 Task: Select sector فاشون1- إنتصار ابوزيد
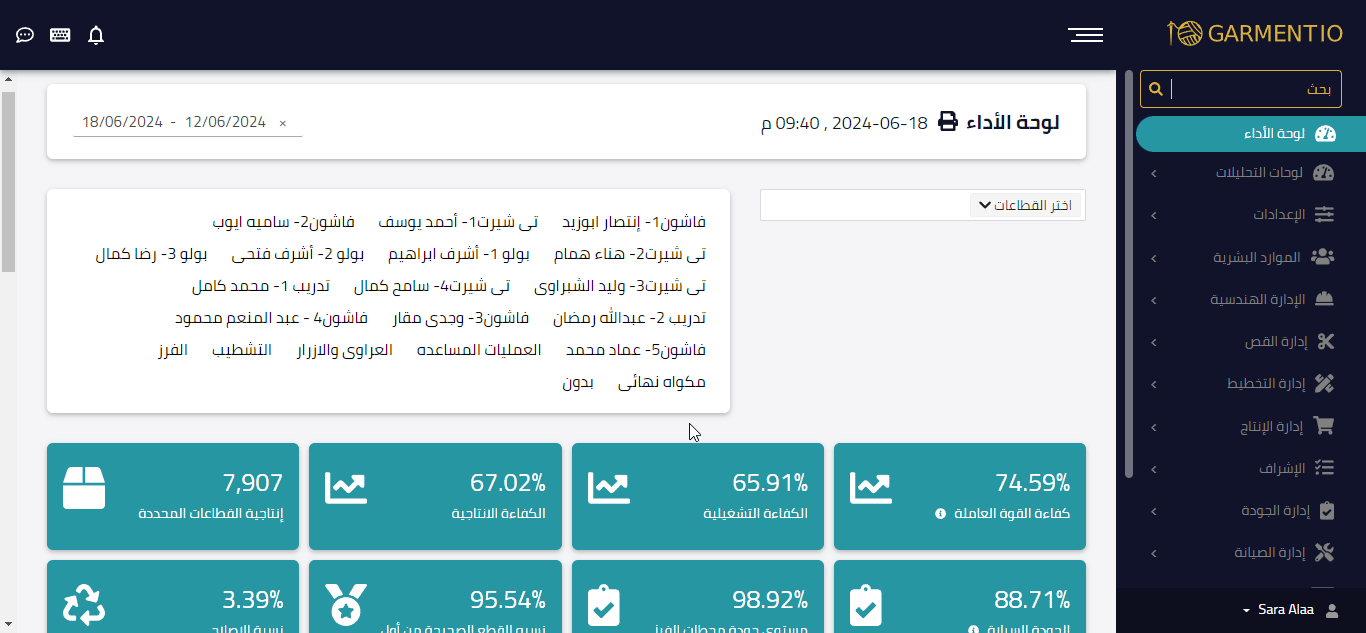pos(634,222)
